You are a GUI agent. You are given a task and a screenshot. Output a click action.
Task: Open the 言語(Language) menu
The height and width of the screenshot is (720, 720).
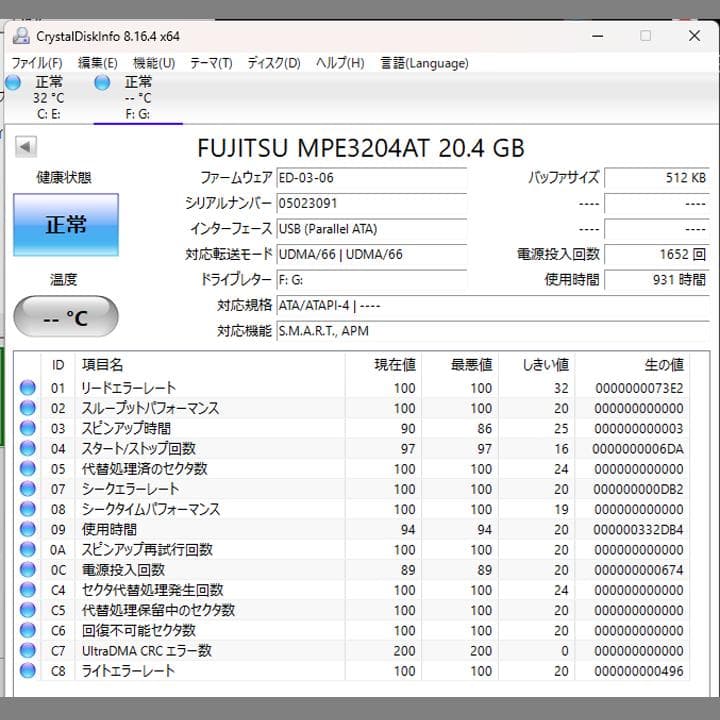coord(424,63)
